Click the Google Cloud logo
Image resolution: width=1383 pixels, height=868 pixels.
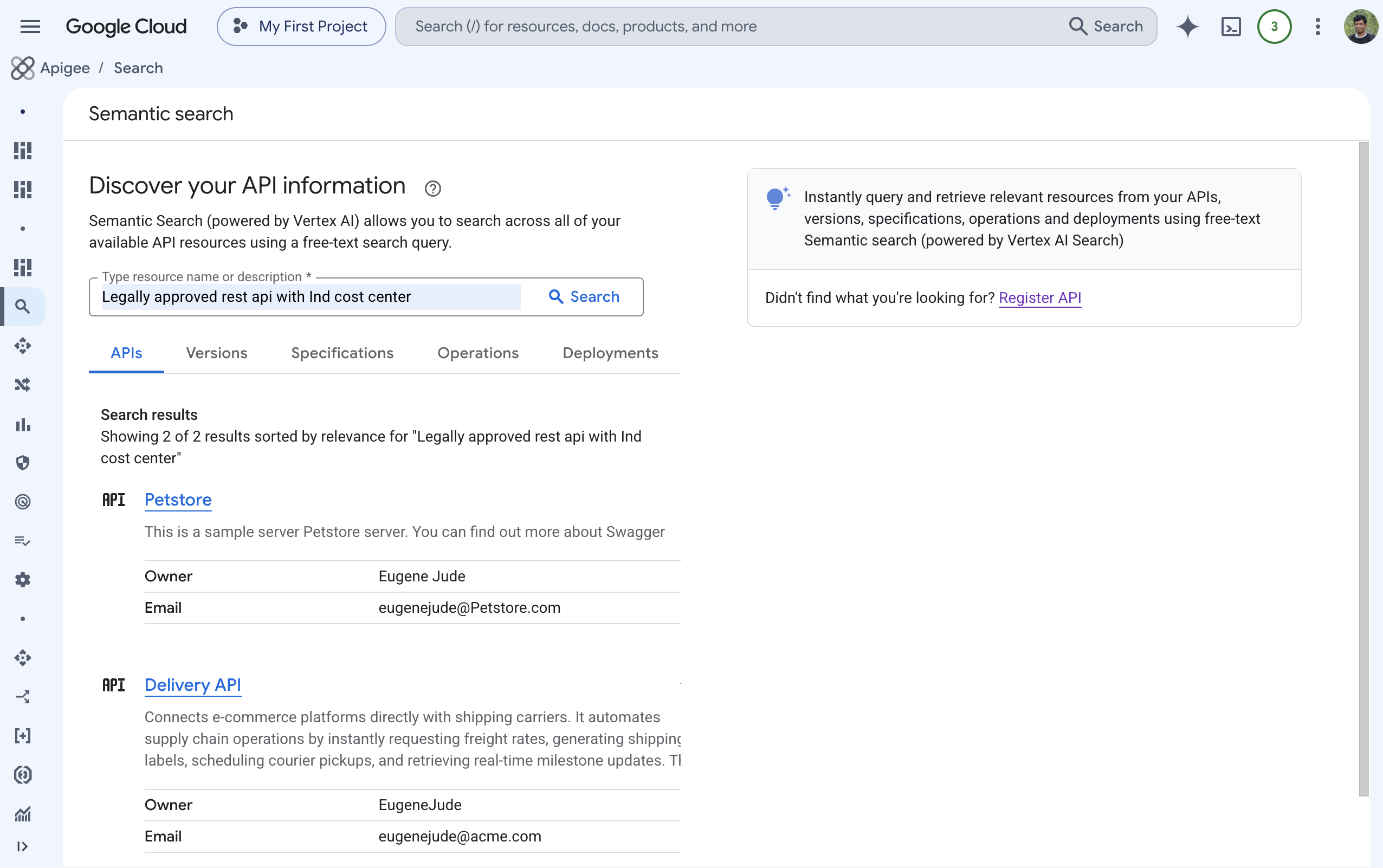tap(126, 27)
